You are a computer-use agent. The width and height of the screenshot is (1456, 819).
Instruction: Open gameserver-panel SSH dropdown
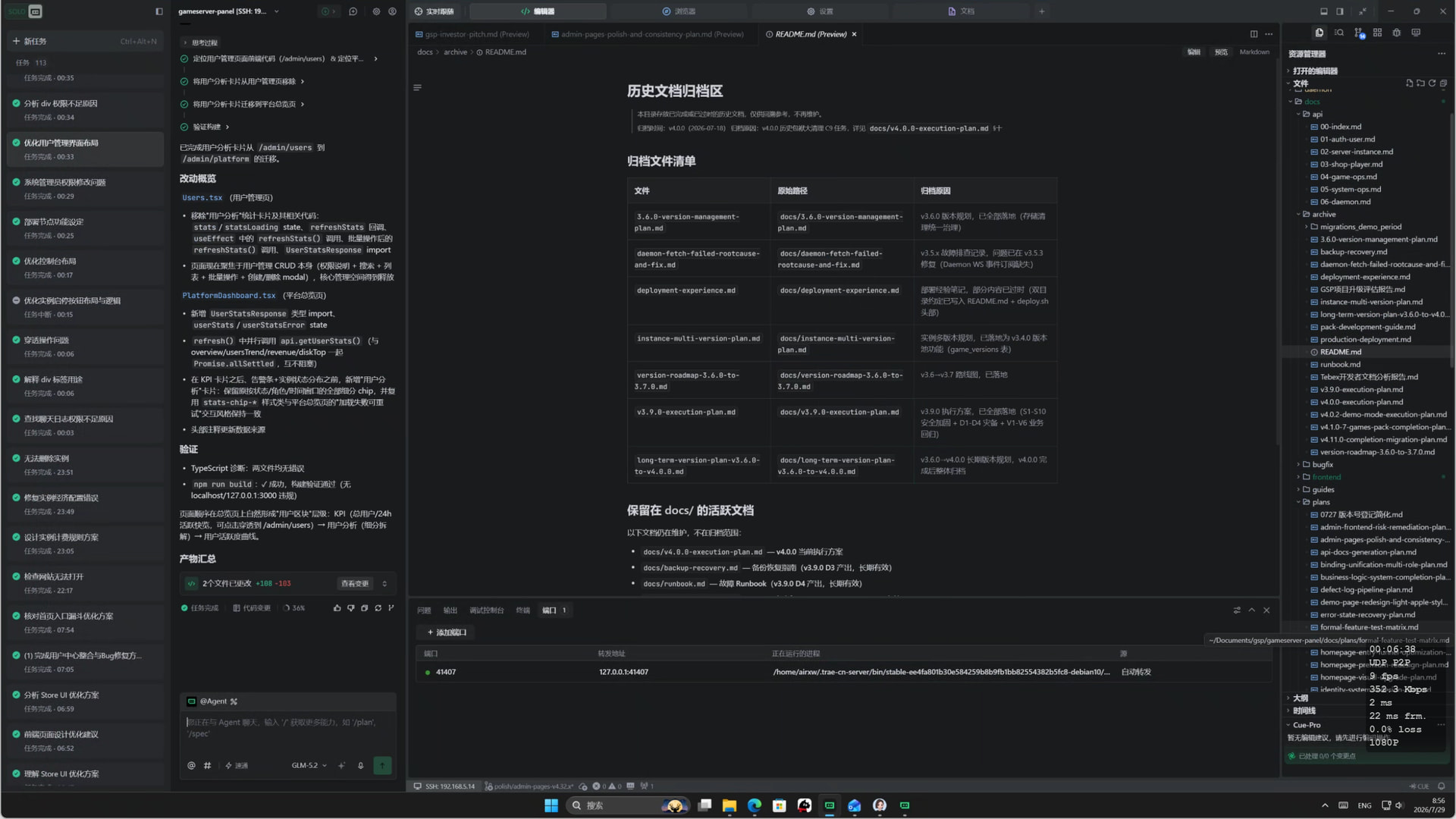point(228,11)
